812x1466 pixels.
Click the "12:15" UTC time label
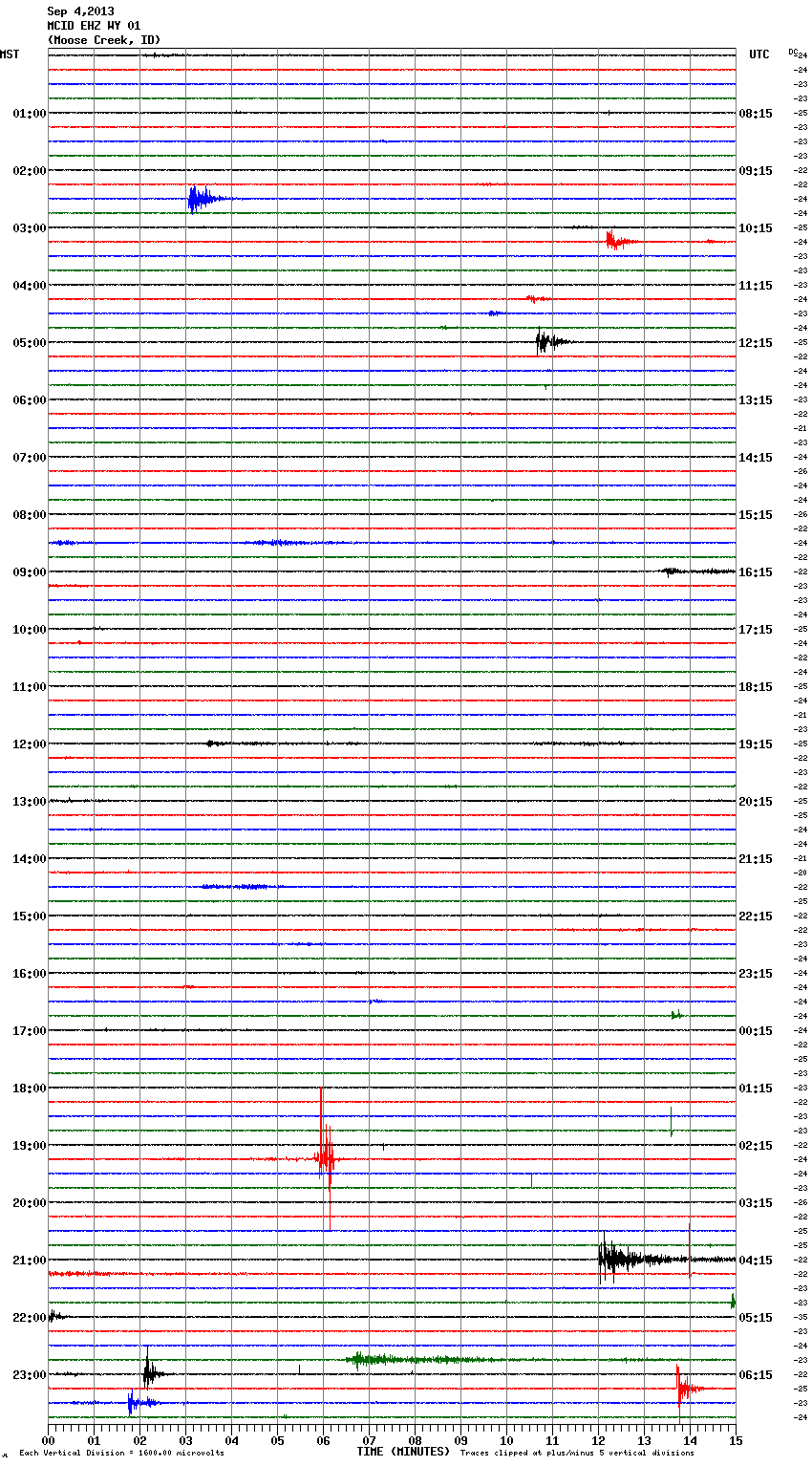pyautogui.click(x=756, y=342)
